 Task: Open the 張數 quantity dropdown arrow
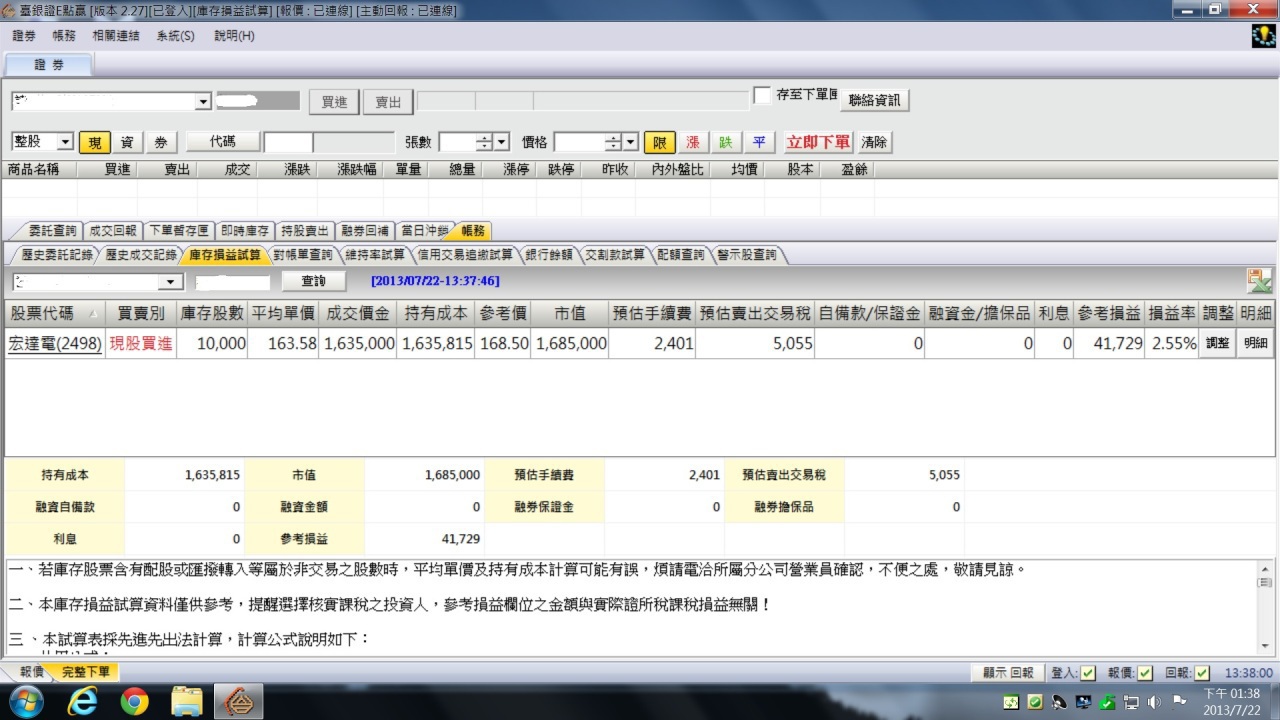(501, 143)
